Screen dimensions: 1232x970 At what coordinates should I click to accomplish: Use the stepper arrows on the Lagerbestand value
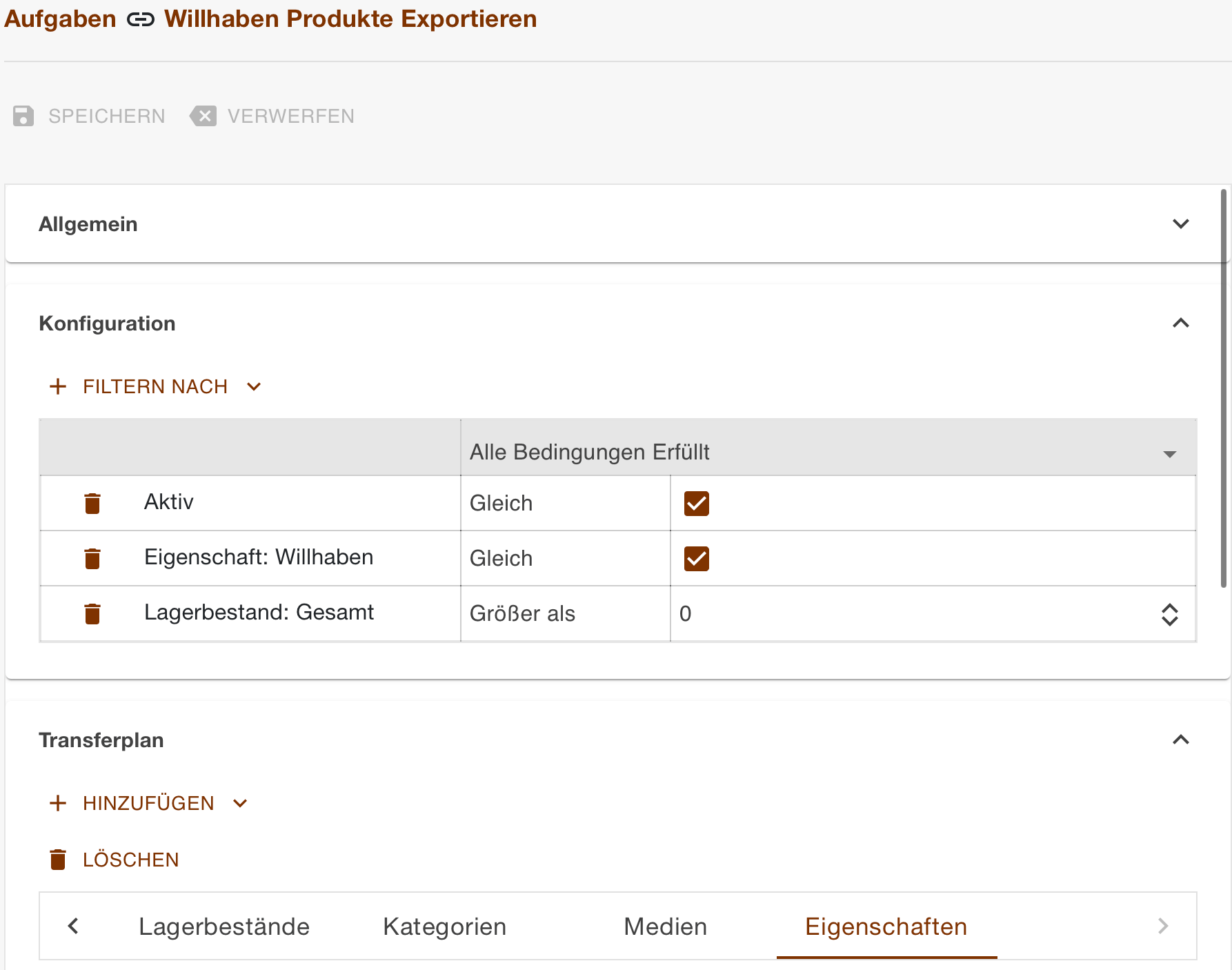[1170, 614]
